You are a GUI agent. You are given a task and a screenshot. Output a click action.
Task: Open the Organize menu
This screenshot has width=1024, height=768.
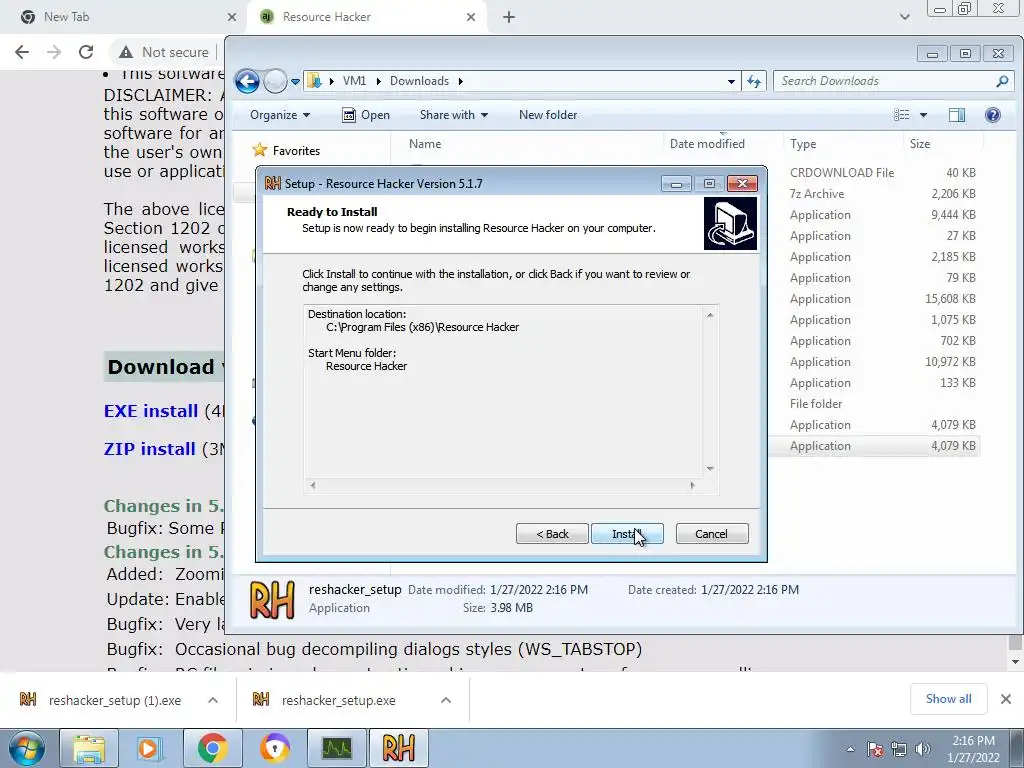tap(280, 115)
